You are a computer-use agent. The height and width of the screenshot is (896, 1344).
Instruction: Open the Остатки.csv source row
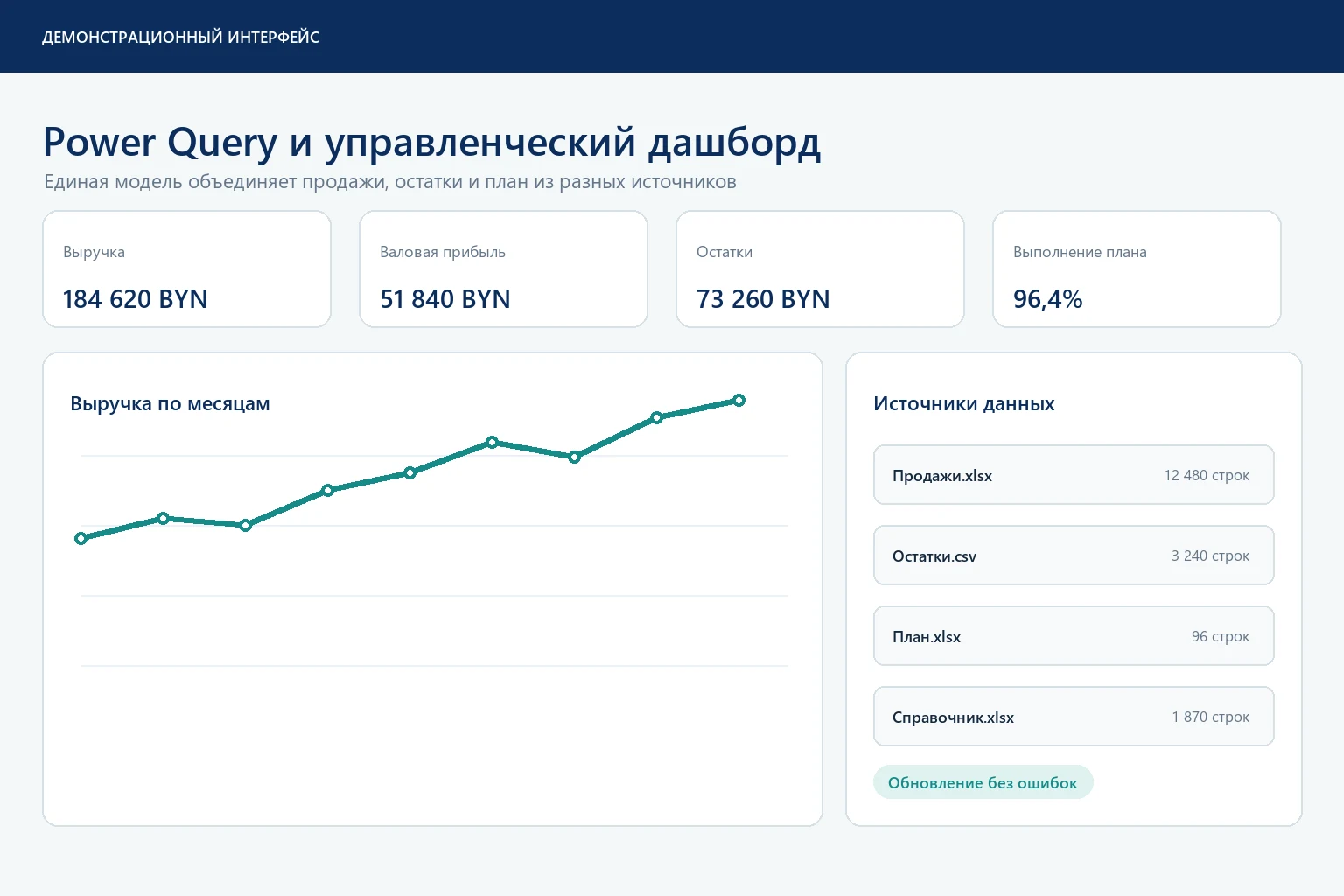click(x=1074, y=556)
